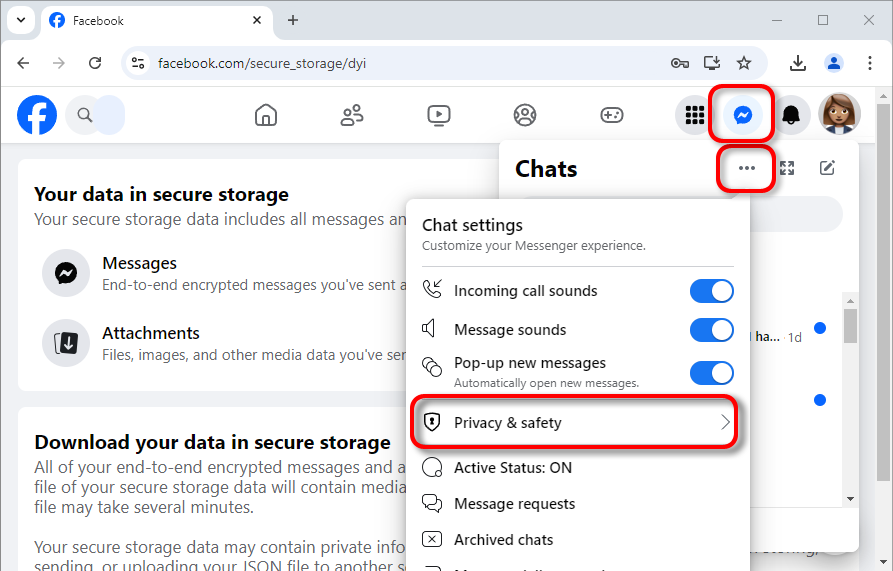Open the Facebook apps grid menu
This screenshot has height=571, width=893.
tap(694, 115)
